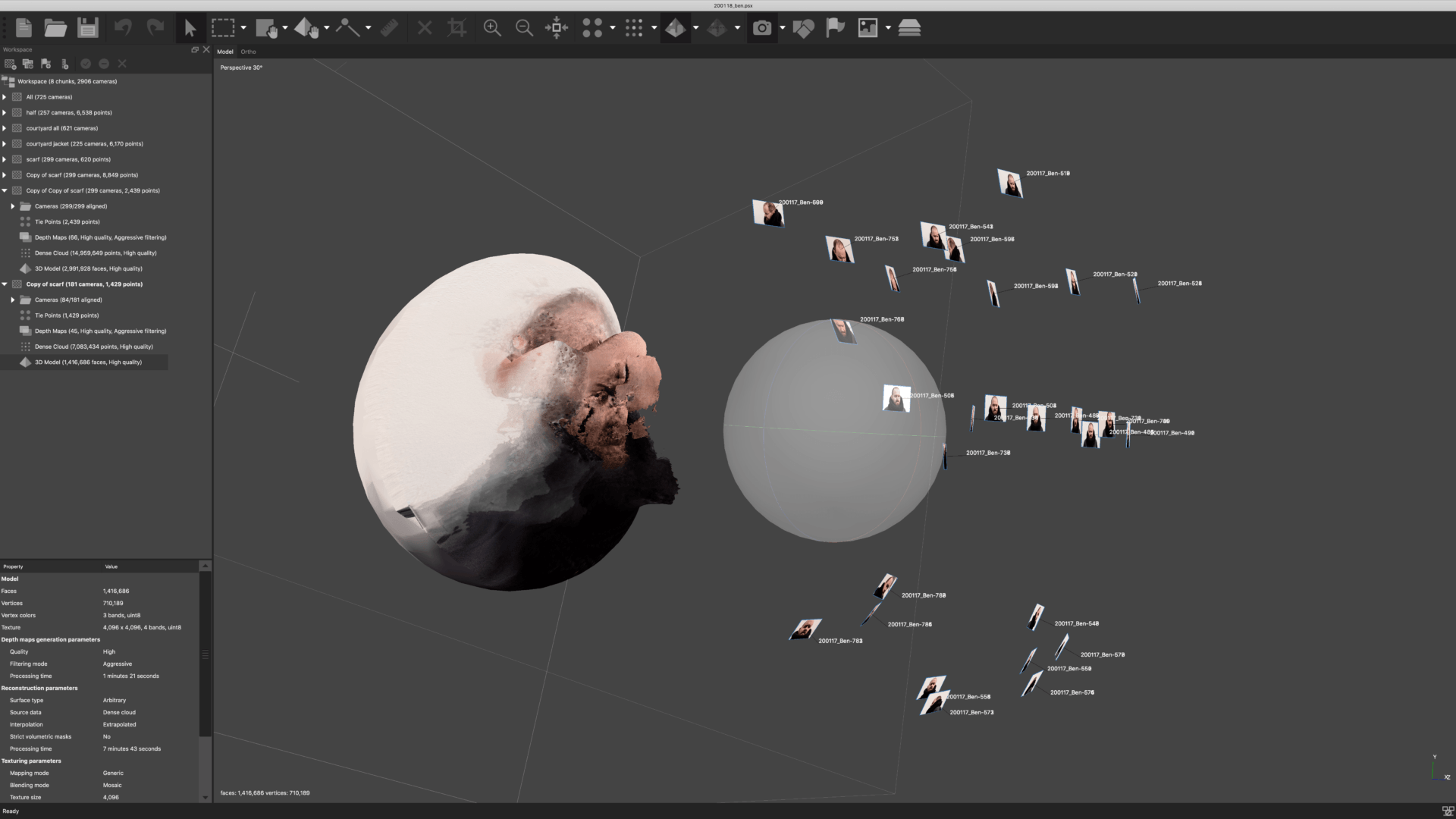The width and height of the screenshot is (1456, 819).
Task: Toggle the Navigation arrow tool
Action: pos(190,28)
